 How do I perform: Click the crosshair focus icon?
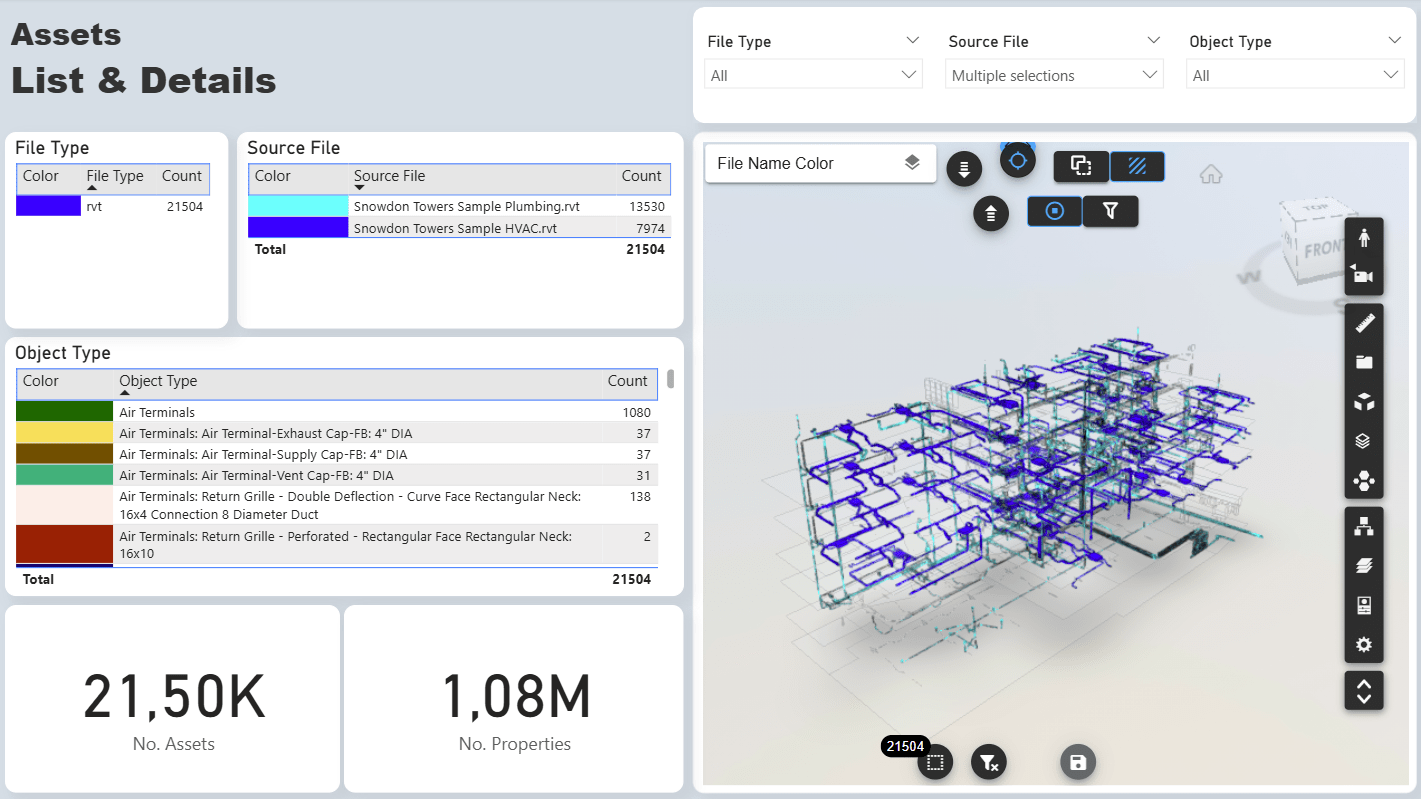(1017, 160)
